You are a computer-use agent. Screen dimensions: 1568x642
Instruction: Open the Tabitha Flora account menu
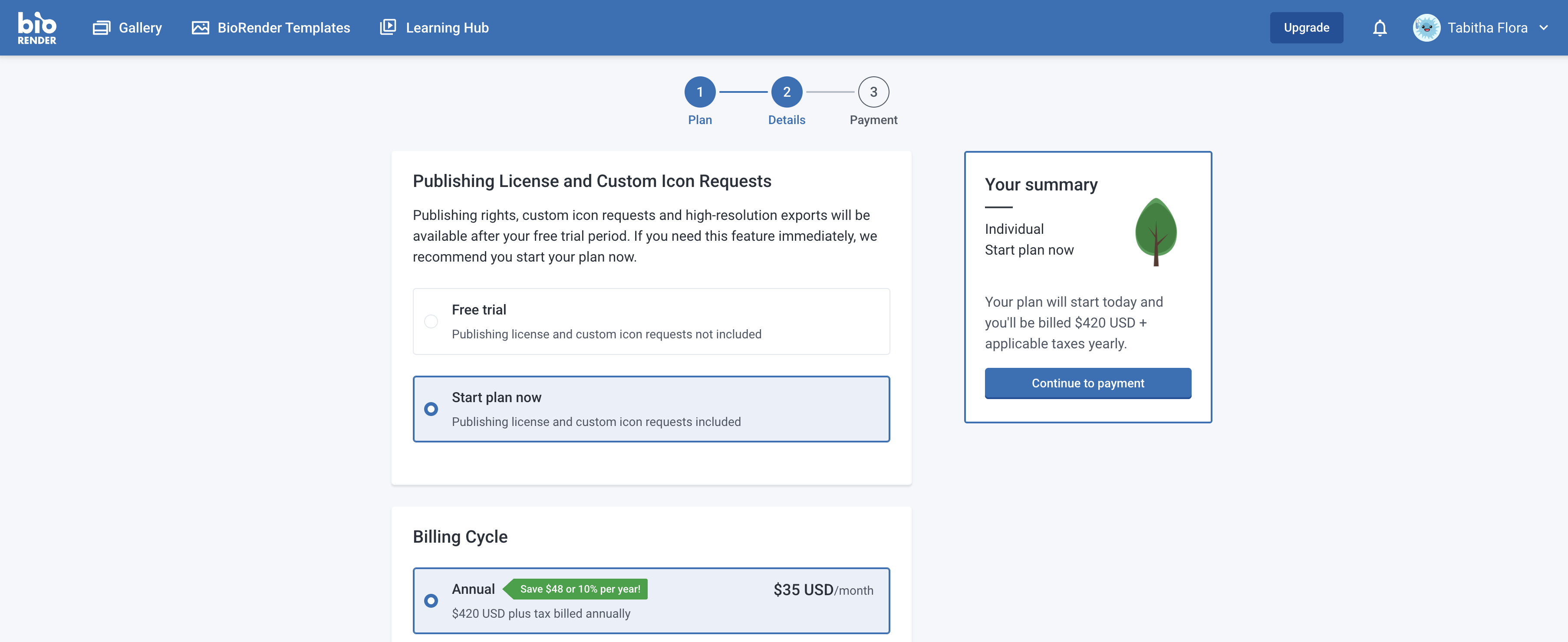pyautogui.click(x=1487, y=28)
